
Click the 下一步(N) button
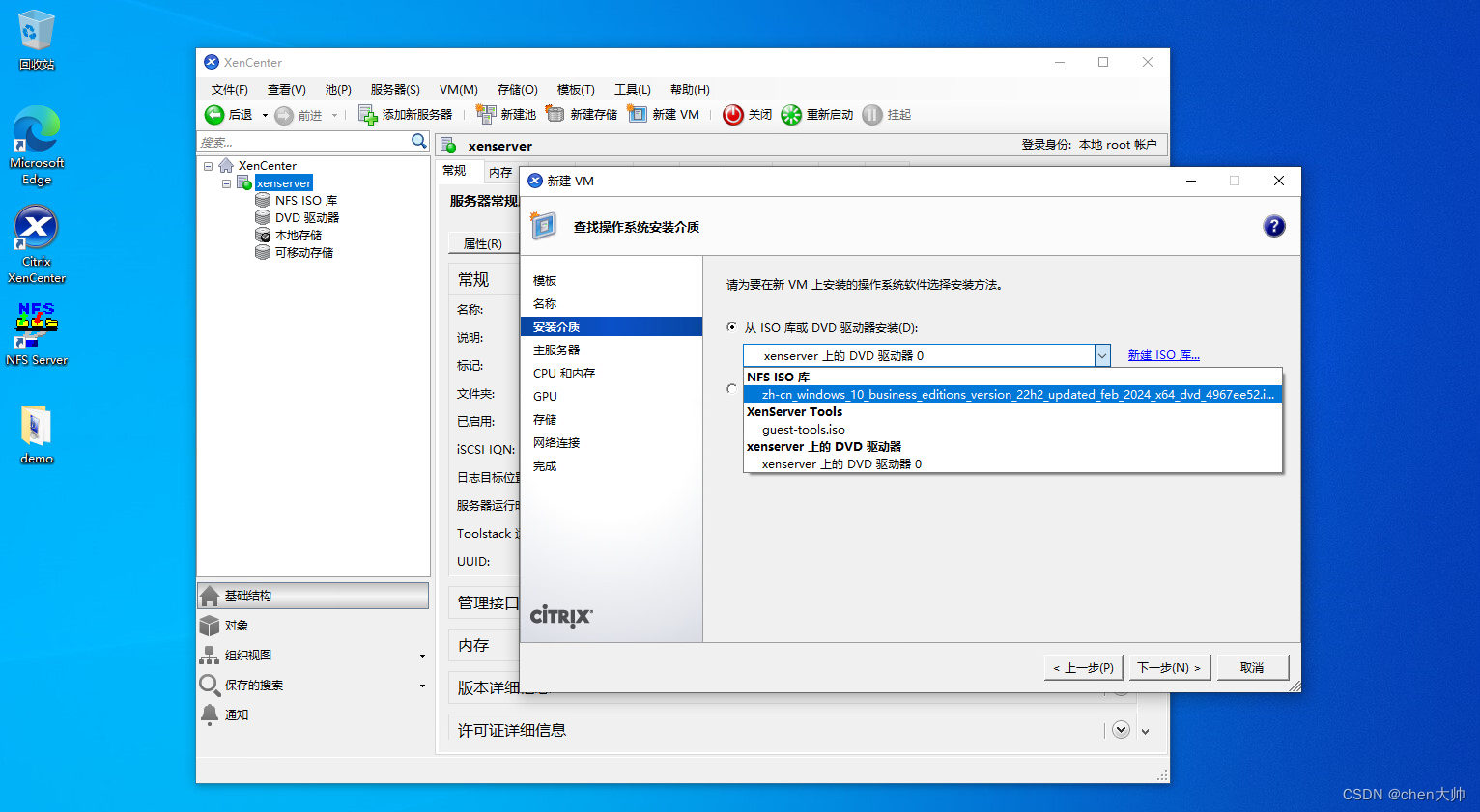tap(1169, 667)
